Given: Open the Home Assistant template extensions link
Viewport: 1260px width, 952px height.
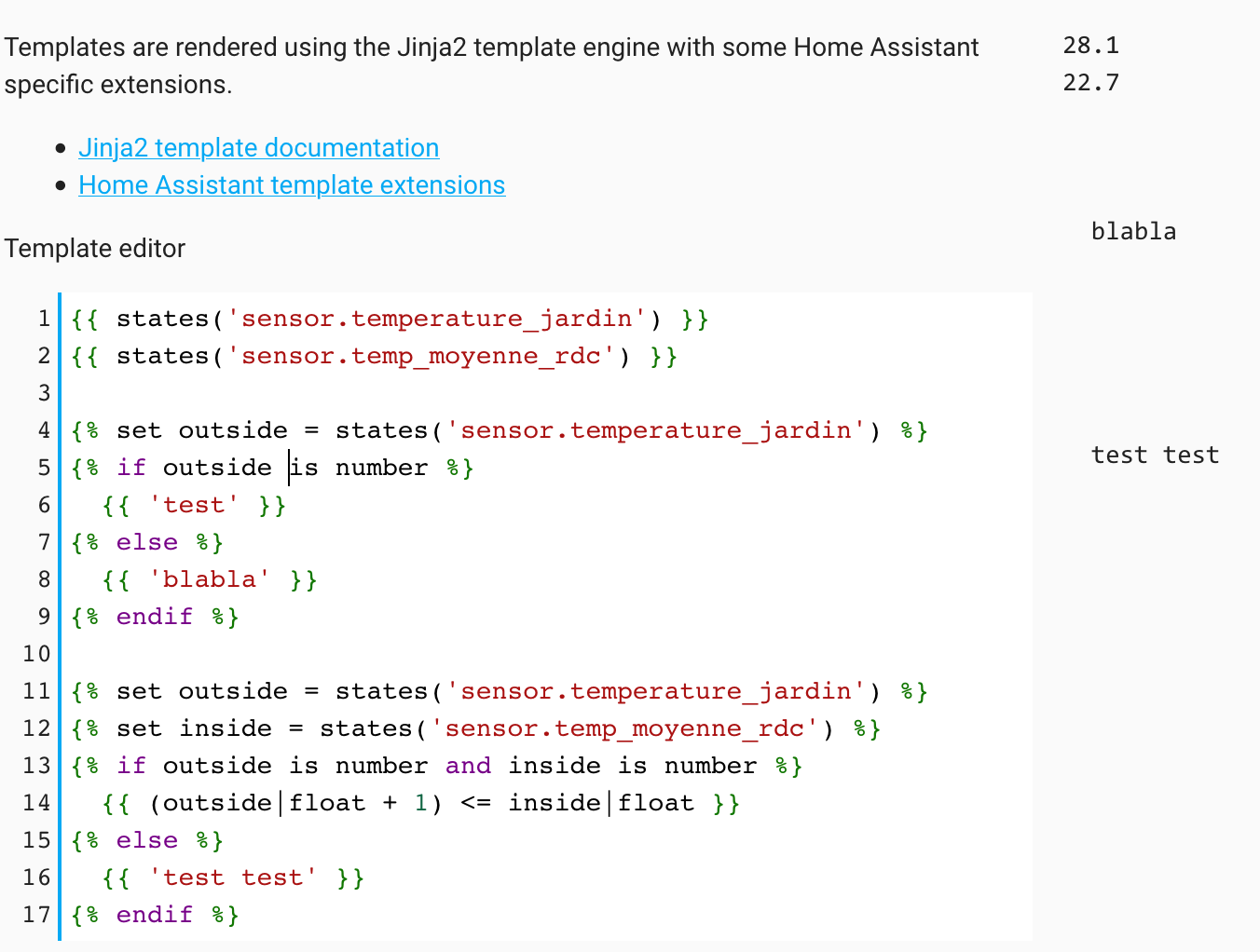Looking at the screenshot, I should (292, 184).
